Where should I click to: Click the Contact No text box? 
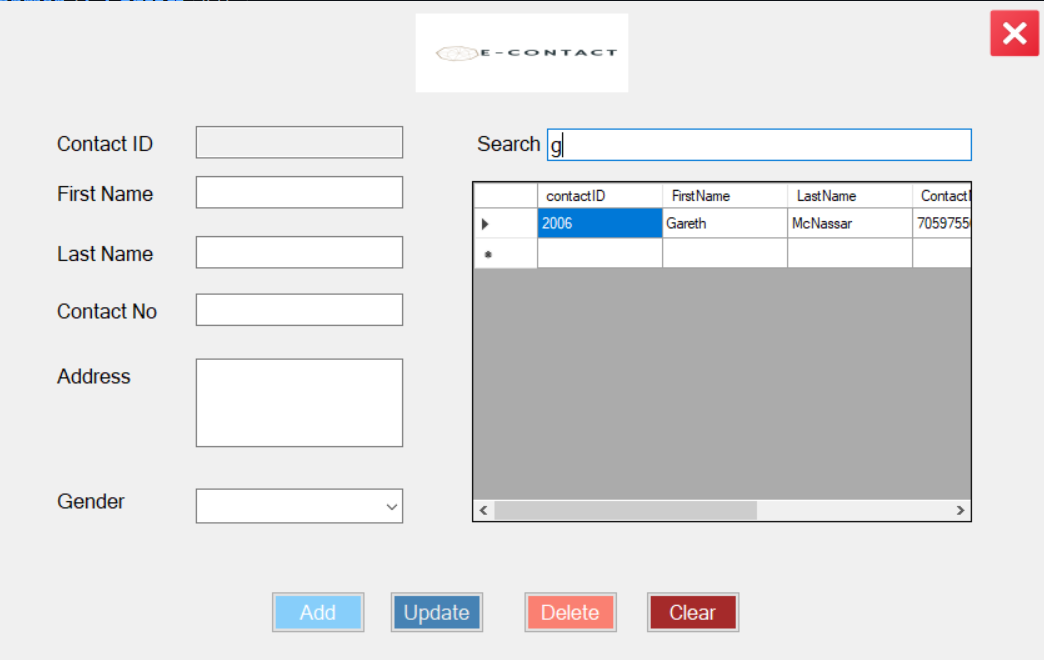click(x=299, y=309)
